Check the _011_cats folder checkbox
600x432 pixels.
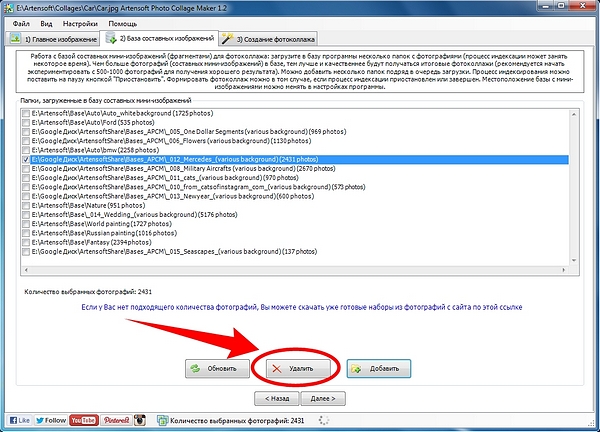(26, 178)
